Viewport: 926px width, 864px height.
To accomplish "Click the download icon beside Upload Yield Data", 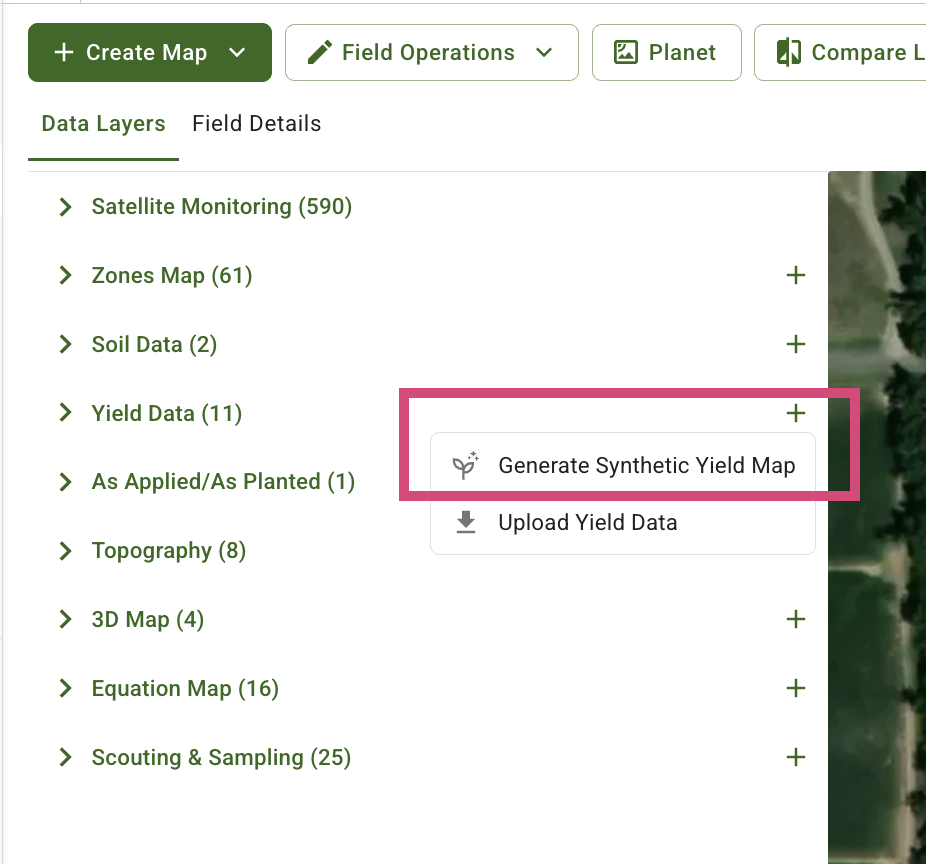I will point(465,521).
